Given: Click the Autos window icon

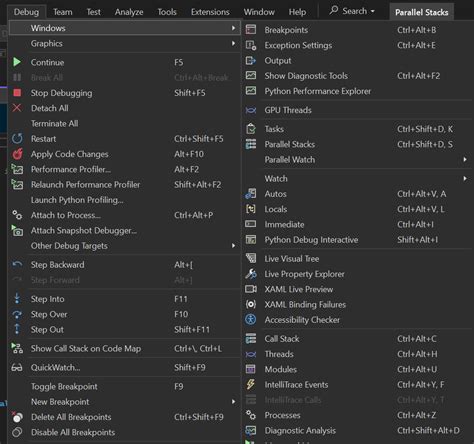Looking at the screenshot, I should [251, 194].
